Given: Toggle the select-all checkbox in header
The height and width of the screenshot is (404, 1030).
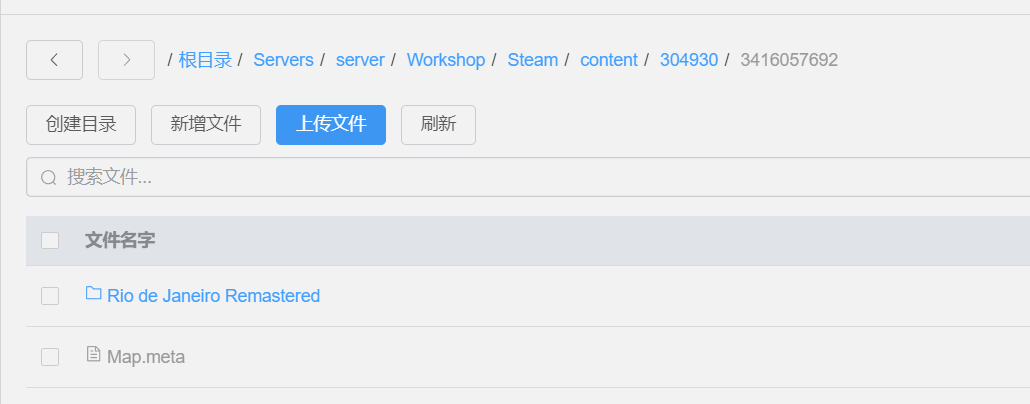Looking at the screenshot, I should (x=50, y=241).
